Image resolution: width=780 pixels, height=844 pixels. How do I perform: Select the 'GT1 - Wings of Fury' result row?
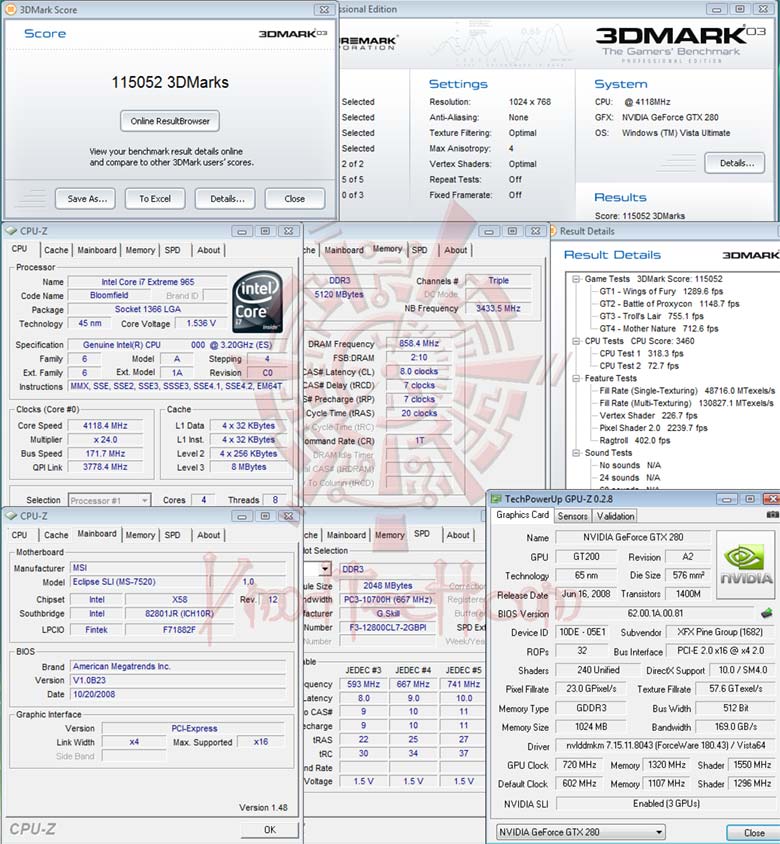pos(662,291)
